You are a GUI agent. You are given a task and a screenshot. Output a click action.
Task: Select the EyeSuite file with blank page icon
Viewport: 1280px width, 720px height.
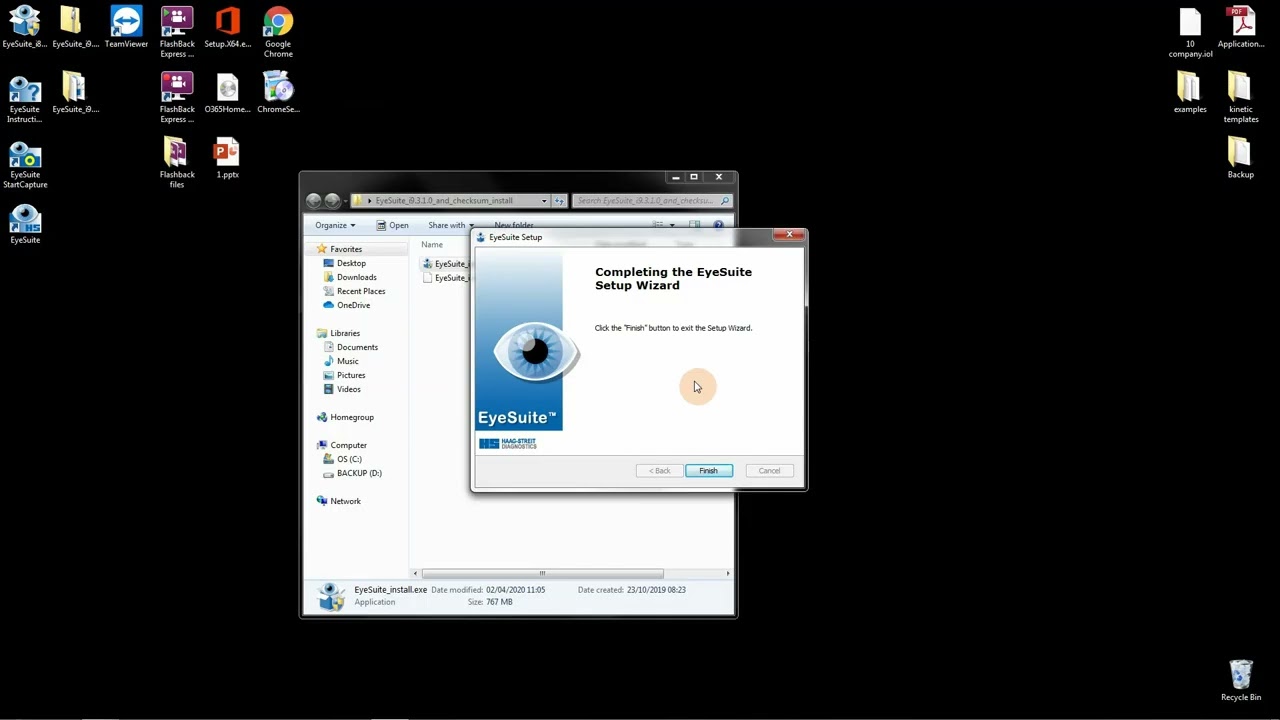tap(446, 278)
